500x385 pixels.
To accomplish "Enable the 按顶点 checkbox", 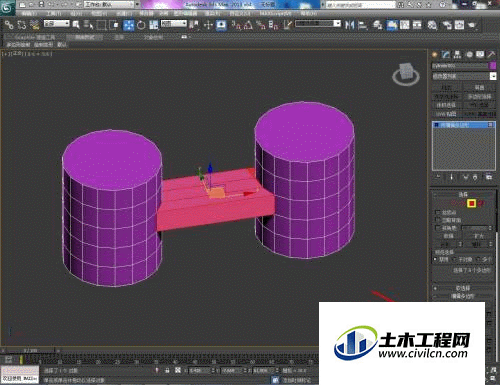I will (438, 212).
